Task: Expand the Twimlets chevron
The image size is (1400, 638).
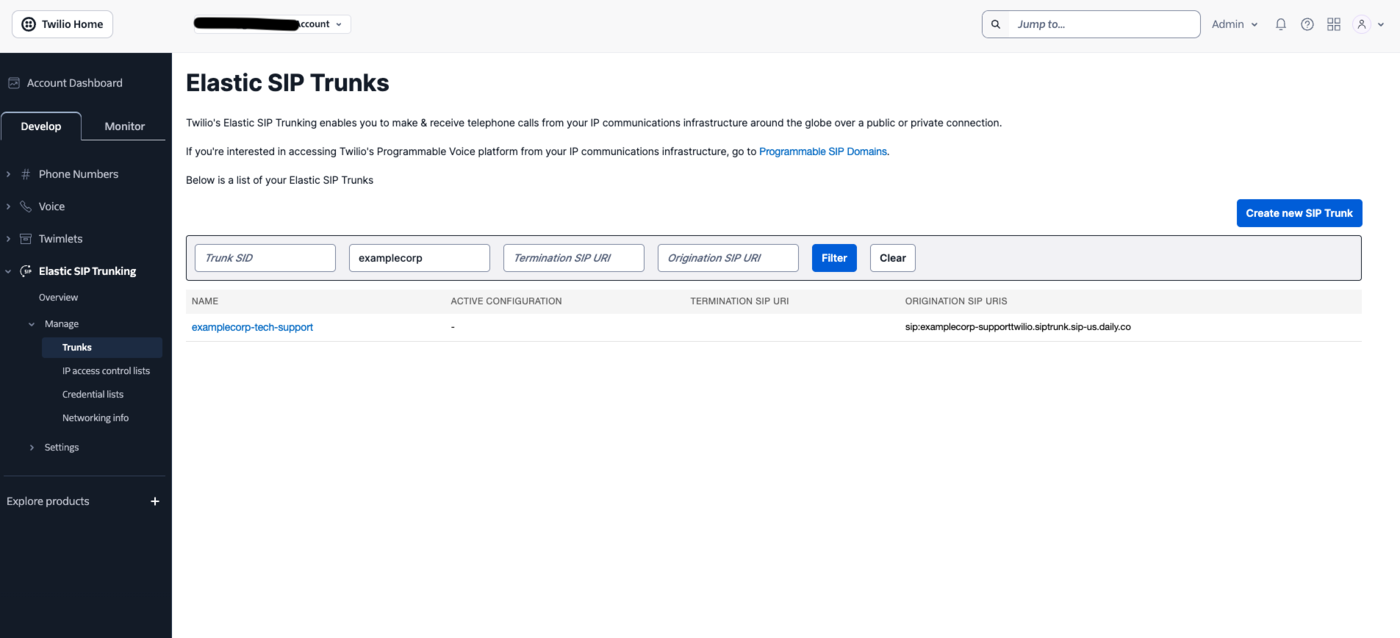Action: [9, 239]
